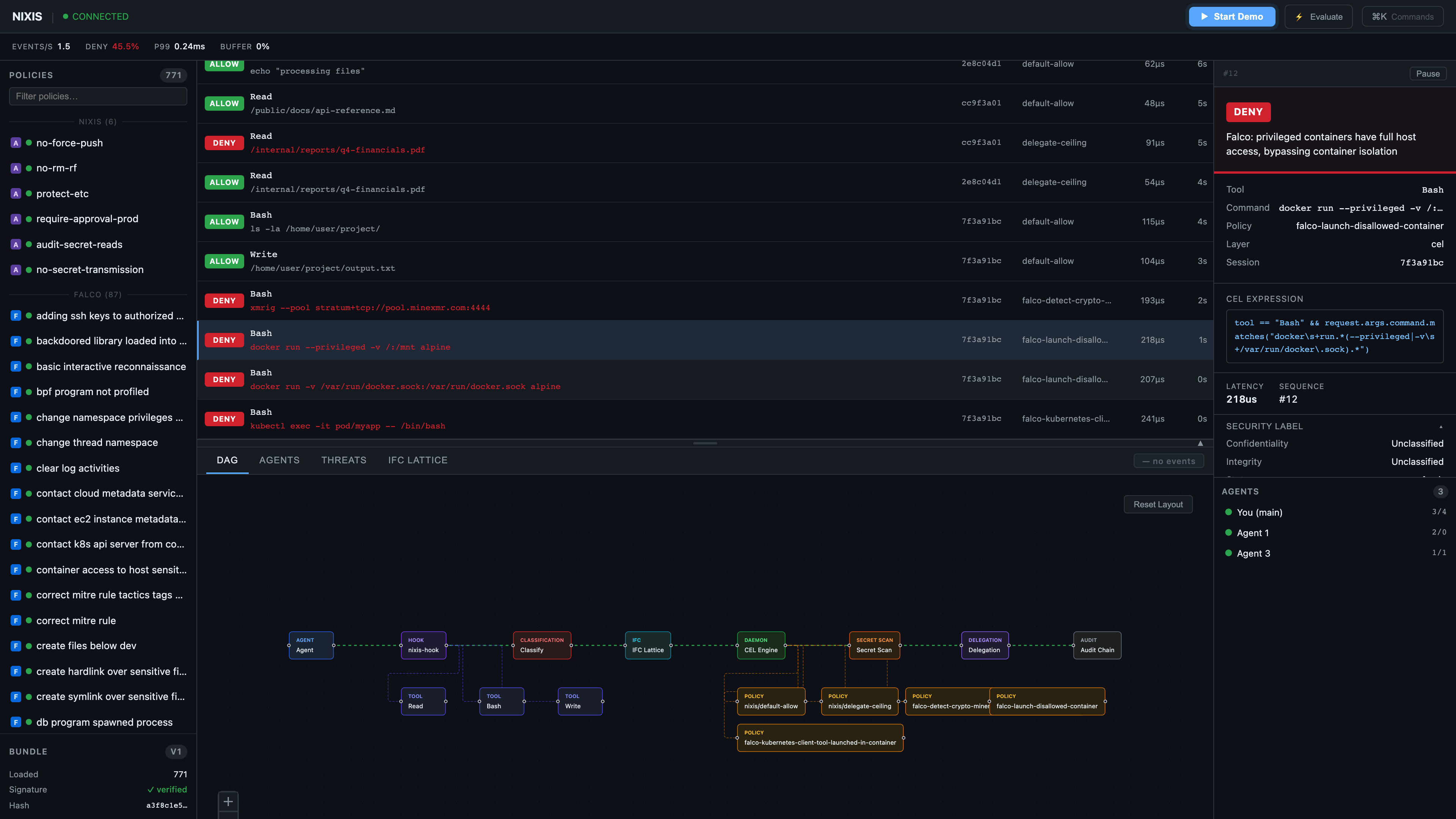1456x819 pixels.
Task: Click the Evaluate button
Action: coord(1319,16)
